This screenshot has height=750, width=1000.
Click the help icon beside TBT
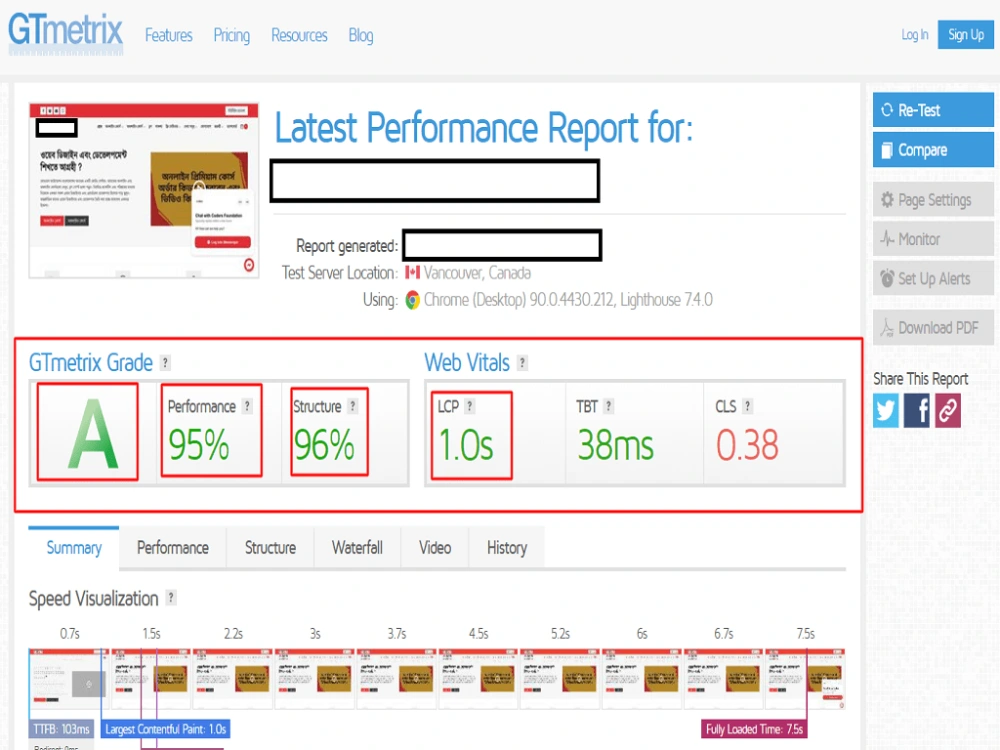[x=608, y=406]
